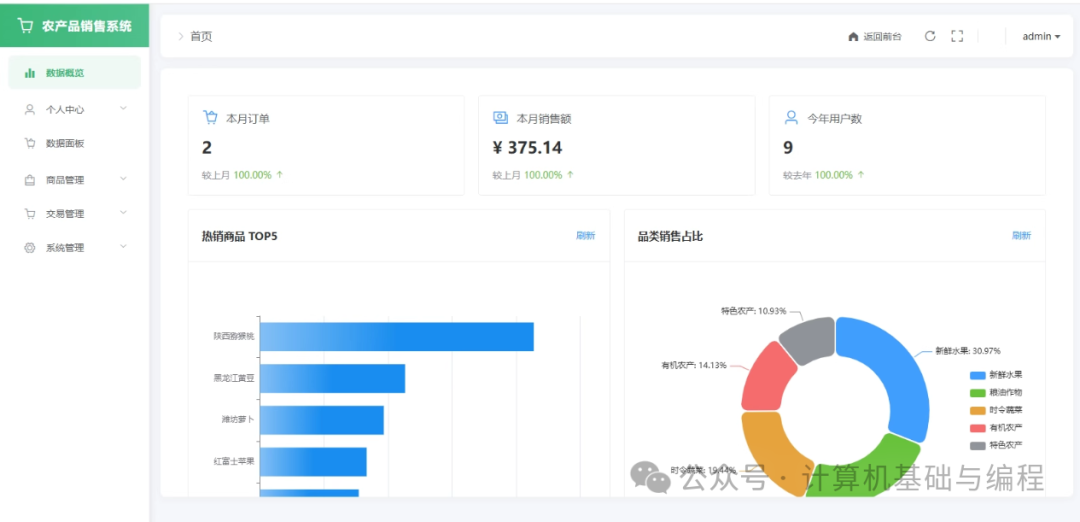The height and width of the screenshot is (522, 1080).
Task: Toggle 特色农产 gray legend swatch
Action: [x=978, y=445]
